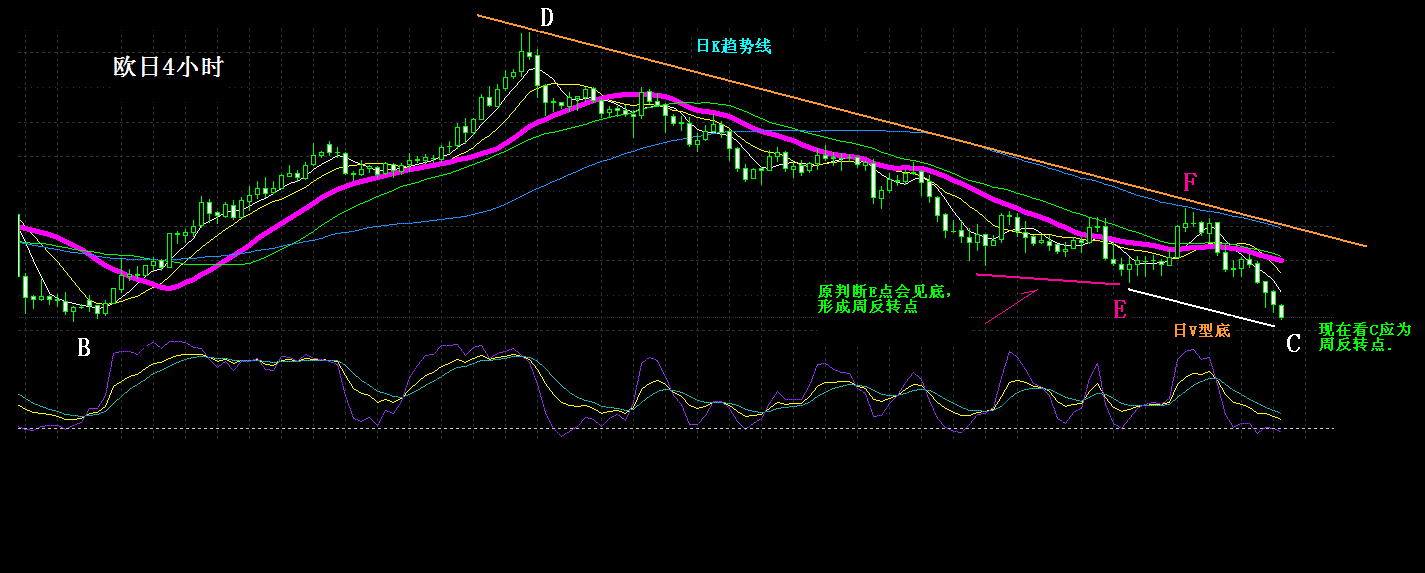Click the peak label D
Image resolution: width=1425 pixels, height=573 pixels.
(546, 18)
